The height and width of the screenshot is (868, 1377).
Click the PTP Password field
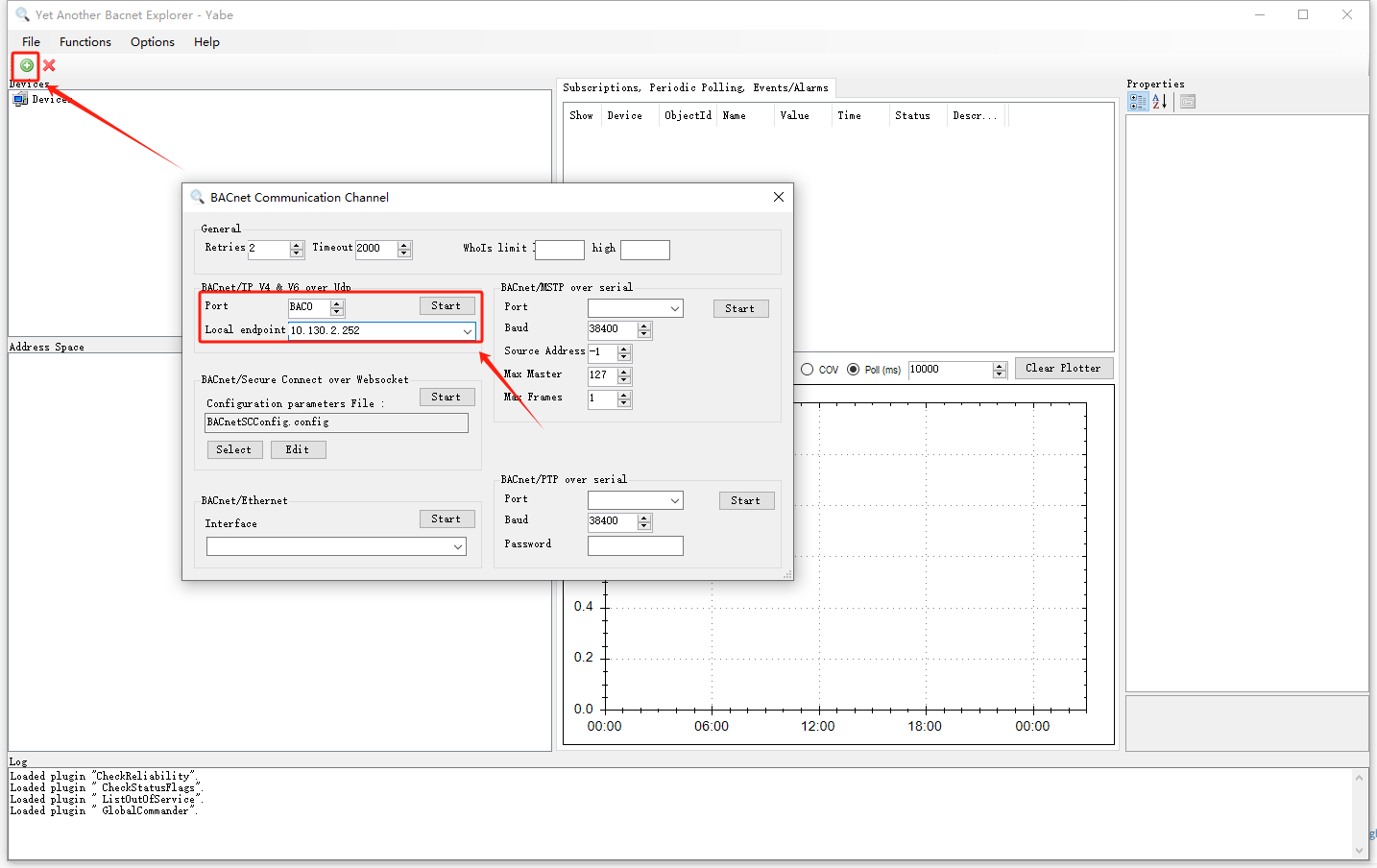click(636, 545)
